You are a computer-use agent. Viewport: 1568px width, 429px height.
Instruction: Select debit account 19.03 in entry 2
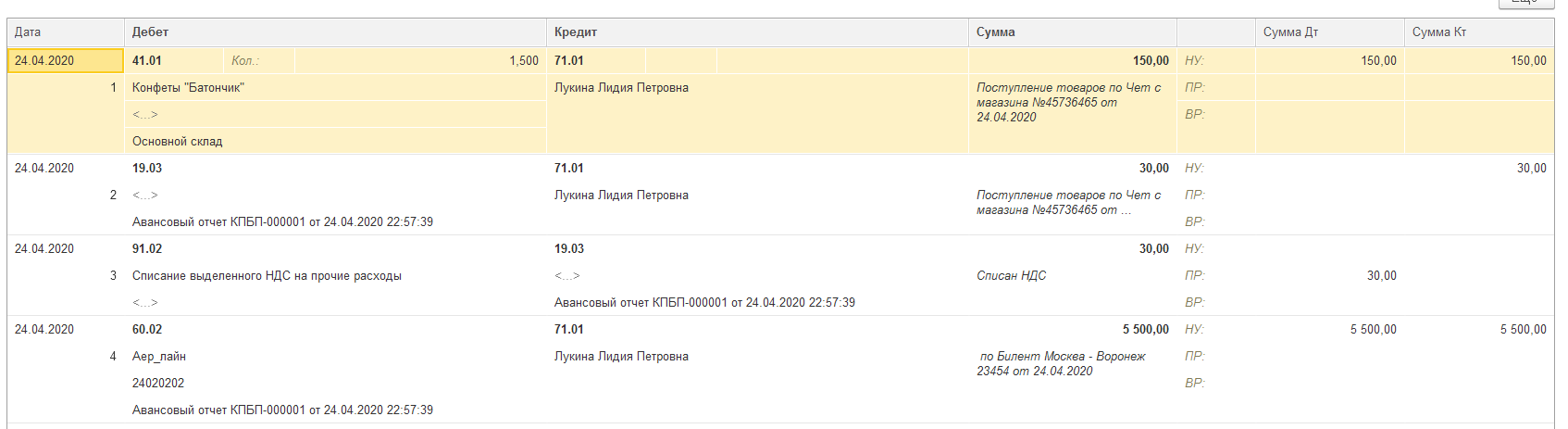(x=147, y=169)
